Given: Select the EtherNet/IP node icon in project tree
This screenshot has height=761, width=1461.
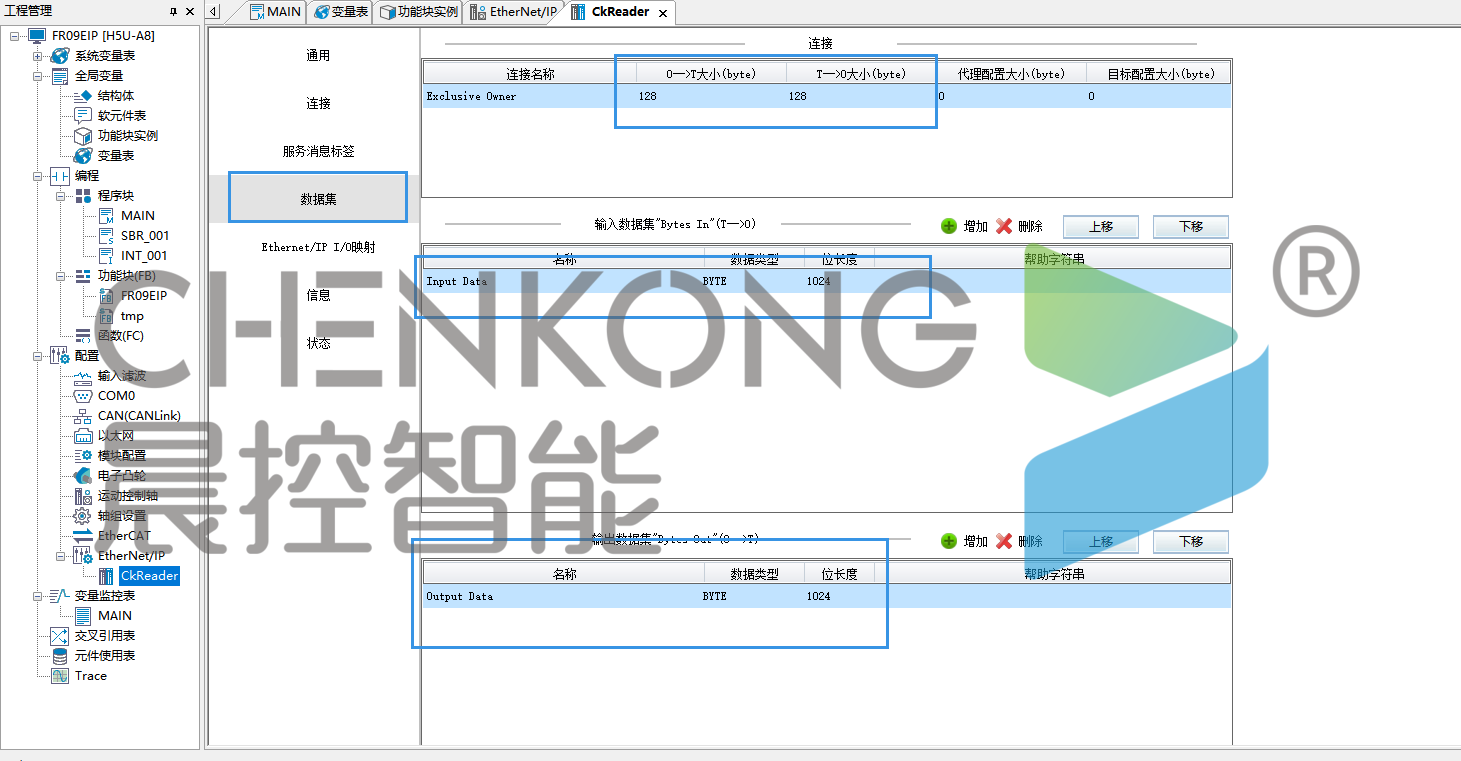Looking at the screenshot, I should tap(83, 556).
